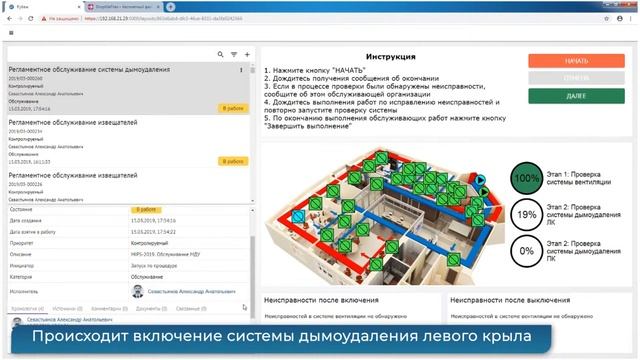Click В работе badge of smoke removal task
640x360 pixels.
233,108
